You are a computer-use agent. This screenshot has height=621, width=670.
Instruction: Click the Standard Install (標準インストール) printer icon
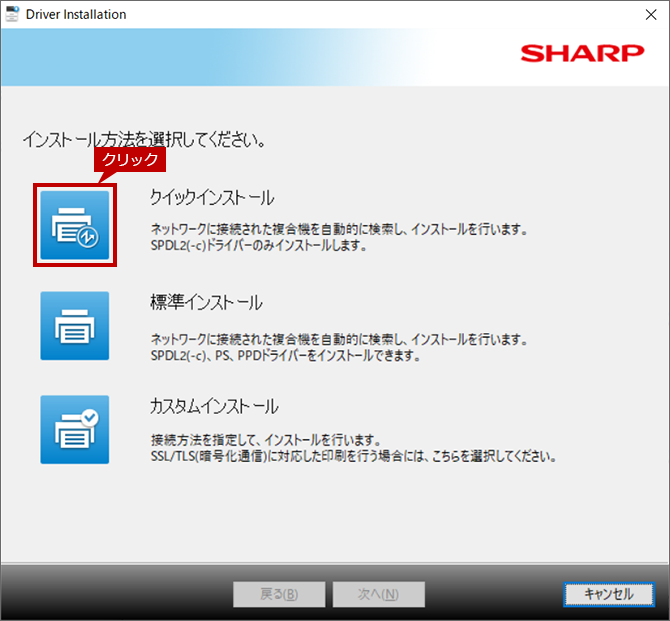coord(75,326)
